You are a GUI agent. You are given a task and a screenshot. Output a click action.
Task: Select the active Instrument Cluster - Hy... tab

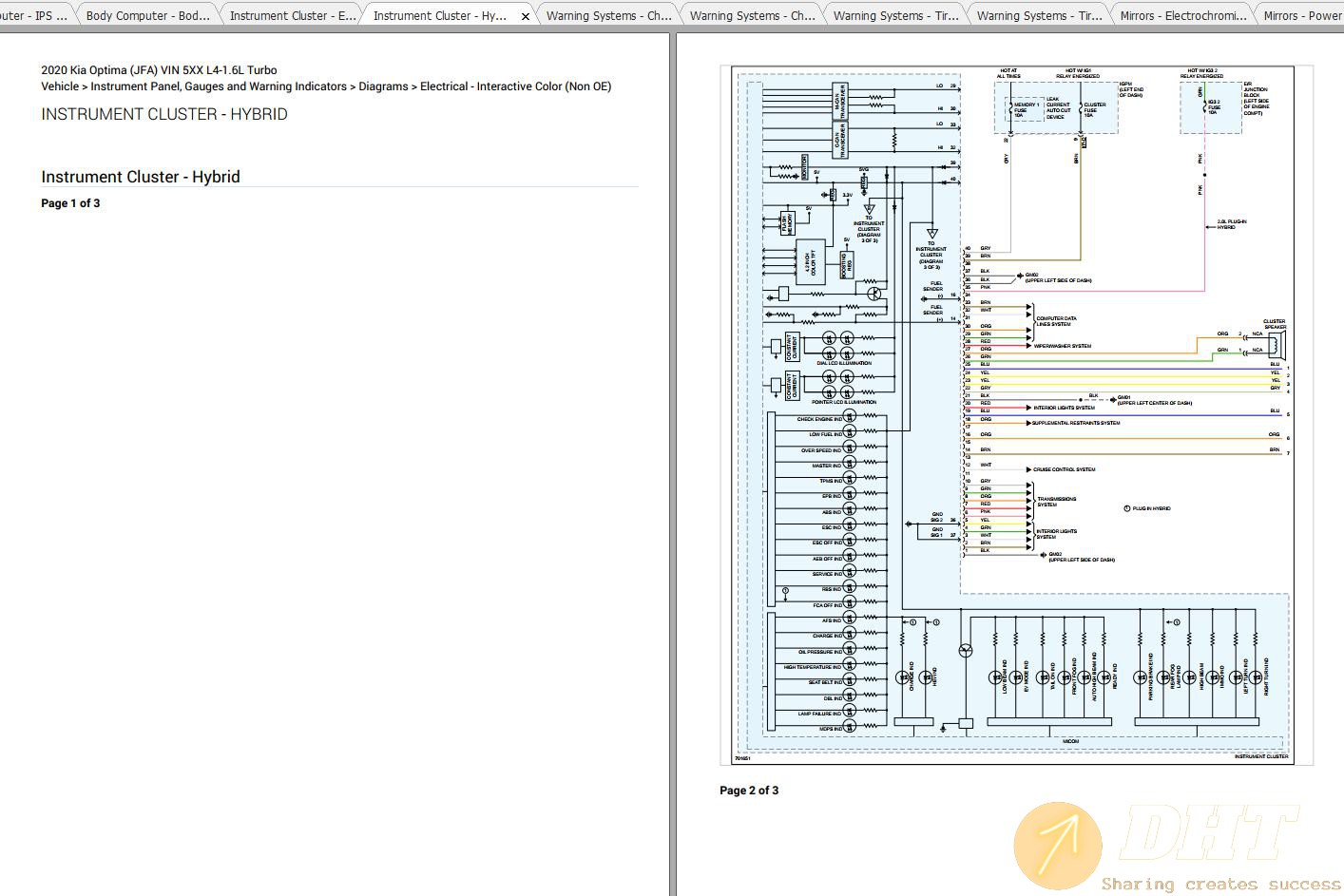click(439, 15)
